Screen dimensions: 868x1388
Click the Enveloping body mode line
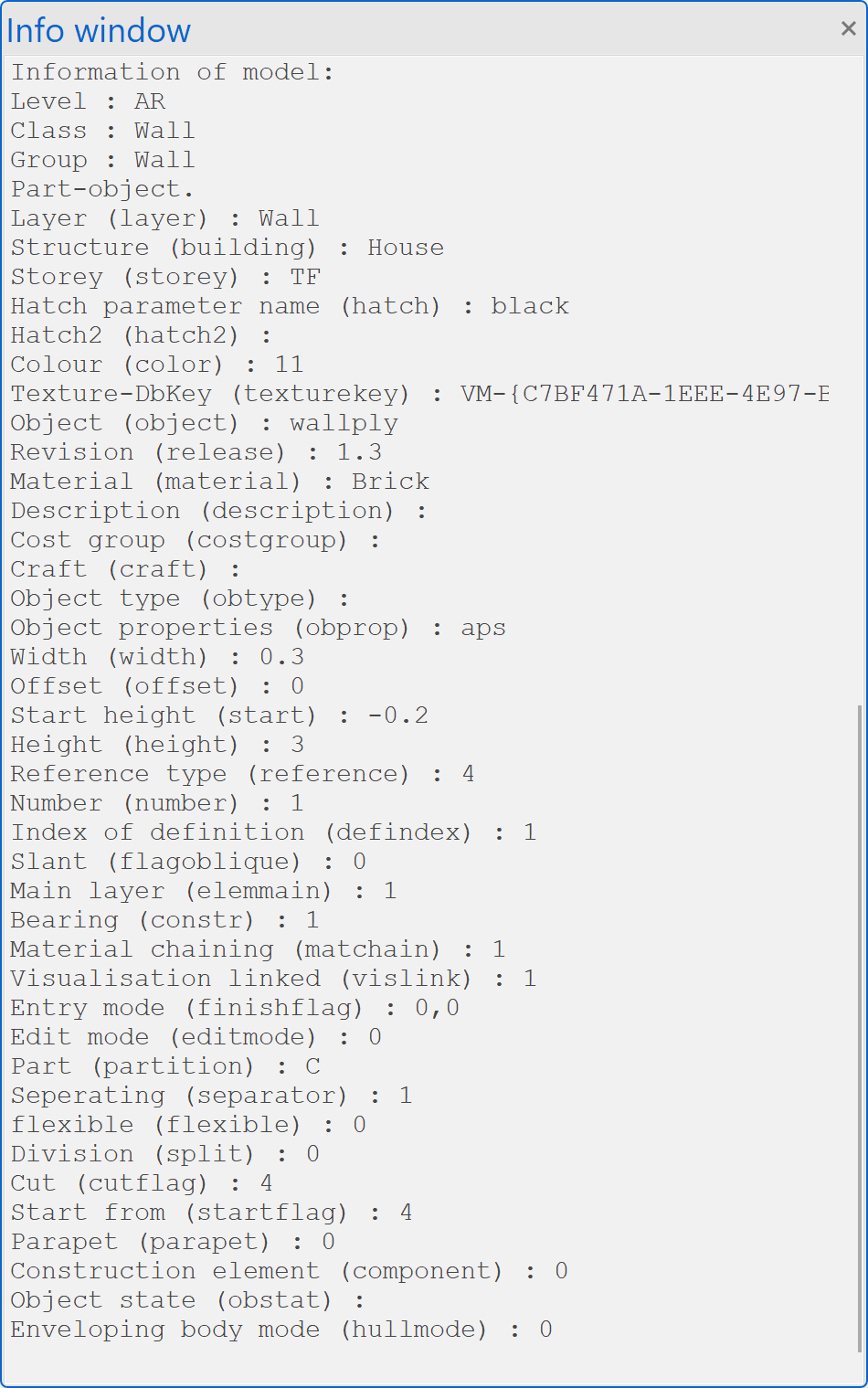(281, 1330)
